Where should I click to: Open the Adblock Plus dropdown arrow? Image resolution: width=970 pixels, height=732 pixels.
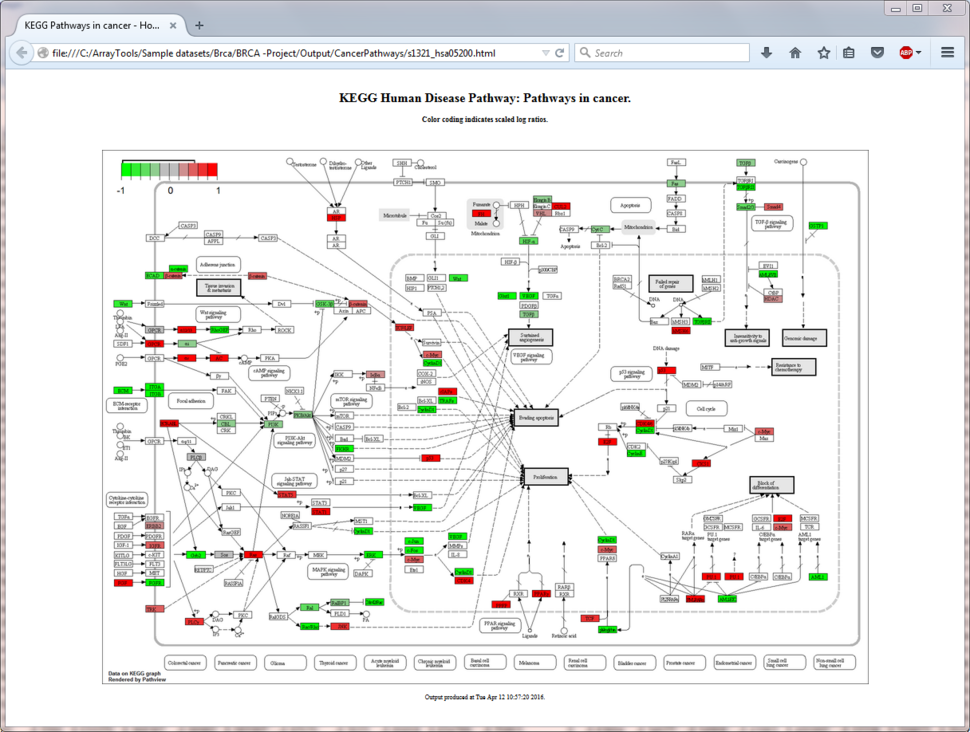(x=918, y=53)
